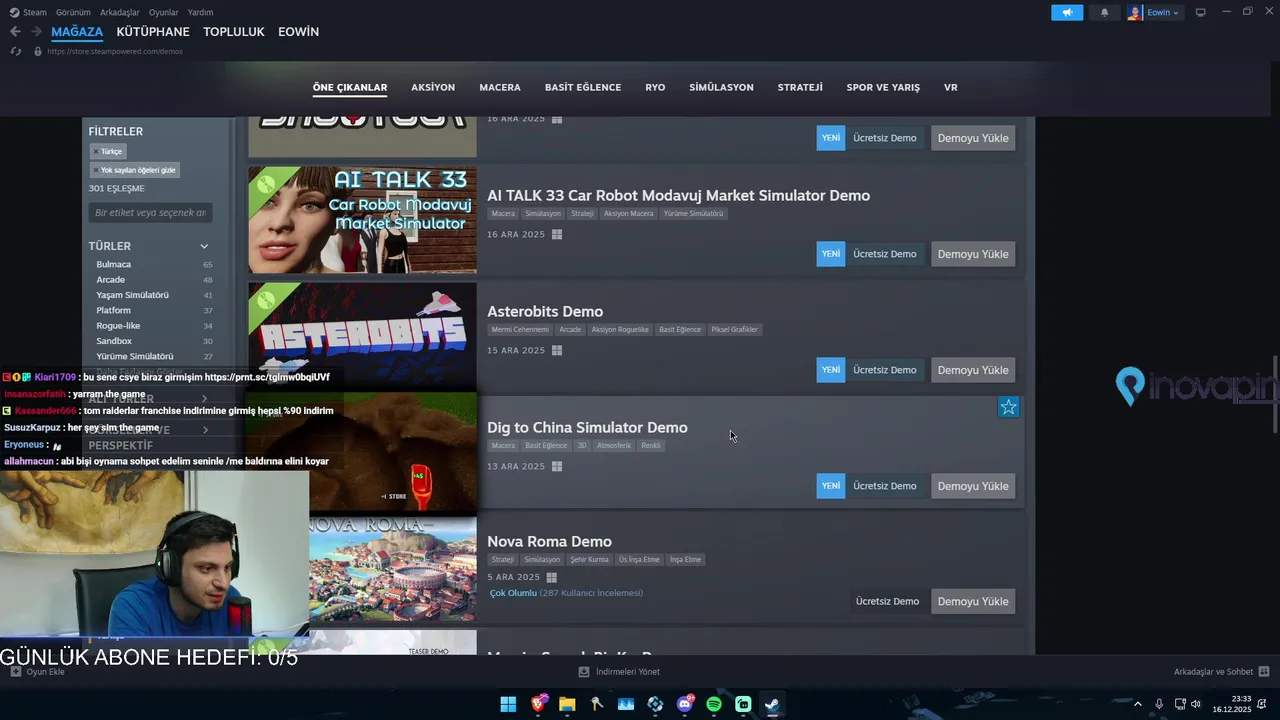Go back with the left arrow icon
The image size is (1280, 720).
pos(15,32)
